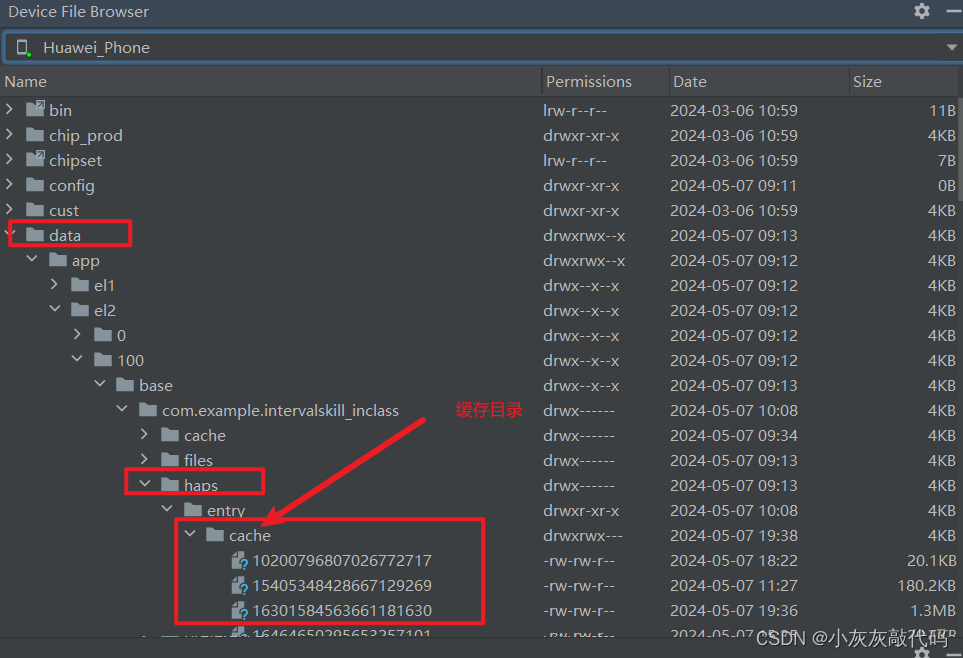Open the Huawei_Phone device dropdown
The image size is (963, 658).
pos(951,47)
